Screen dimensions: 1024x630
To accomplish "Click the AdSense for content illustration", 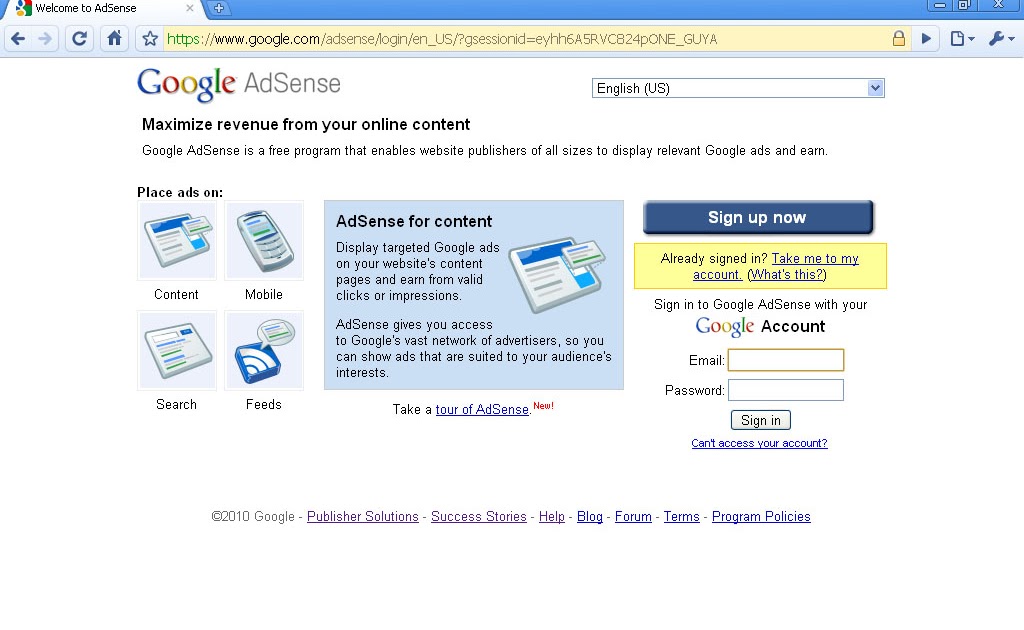I will click(x=558, y=275).
